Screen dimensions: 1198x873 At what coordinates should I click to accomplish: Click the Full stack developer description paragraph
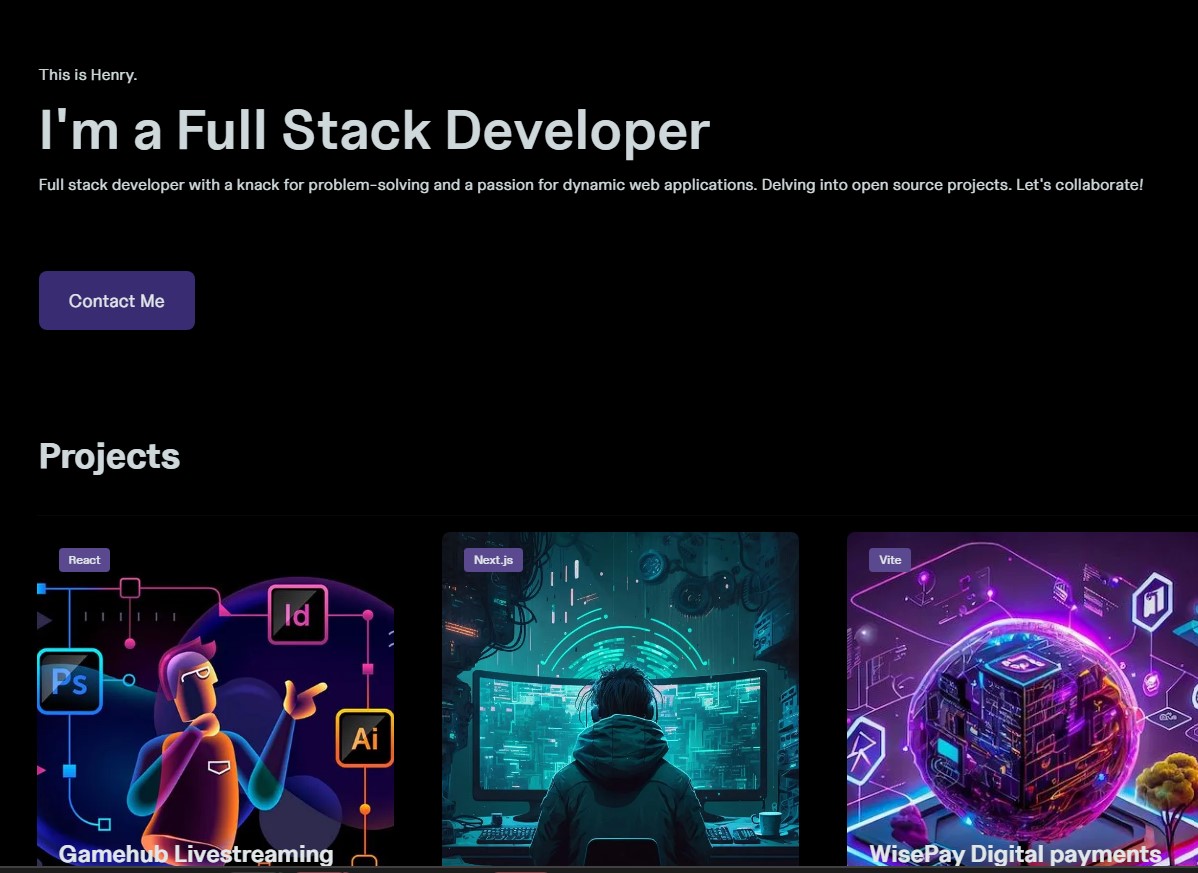(x=591, y=185)
